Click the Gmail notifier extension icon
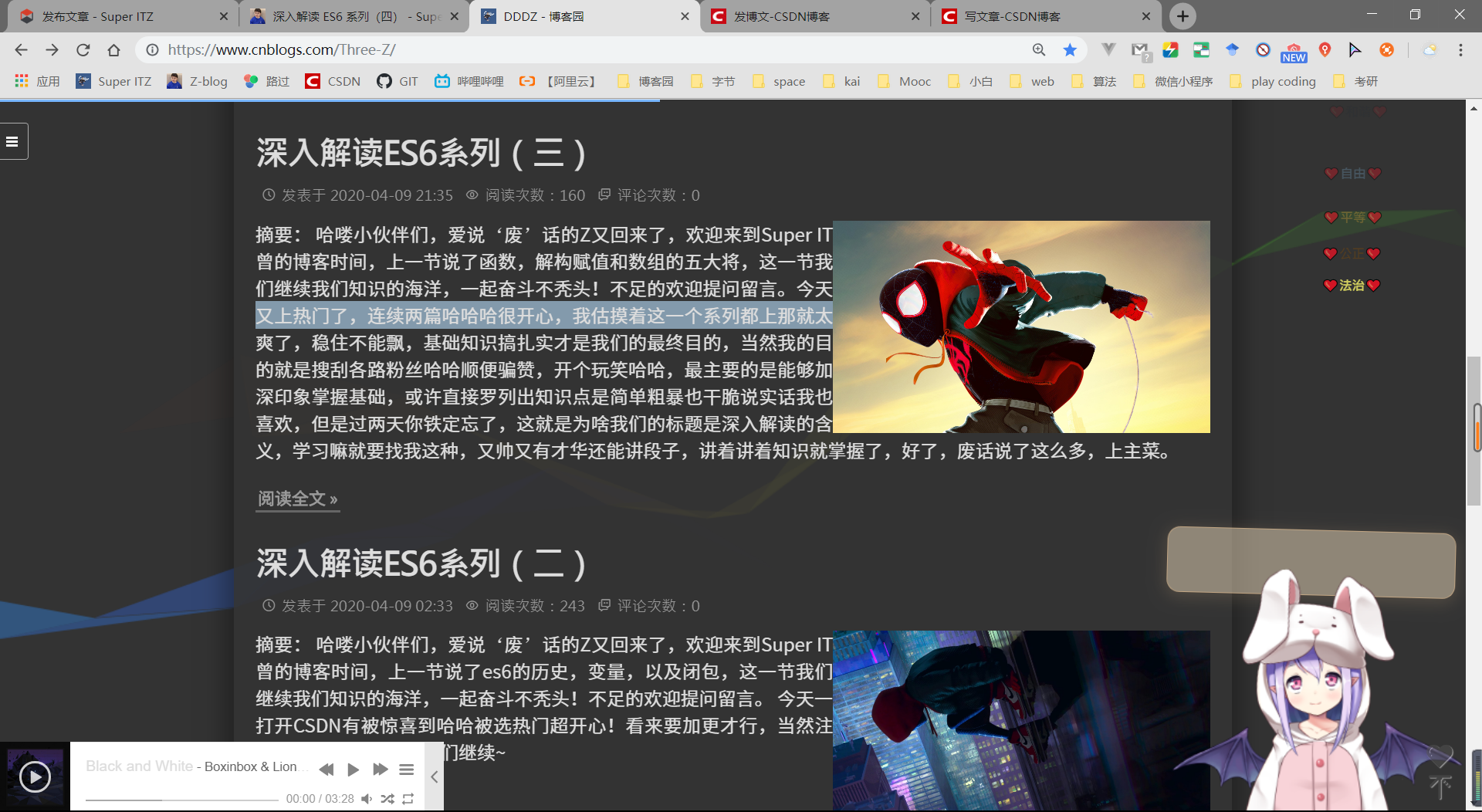Screen dimensions: 1482x812 pyautogui.click(x=1140, y=49)
